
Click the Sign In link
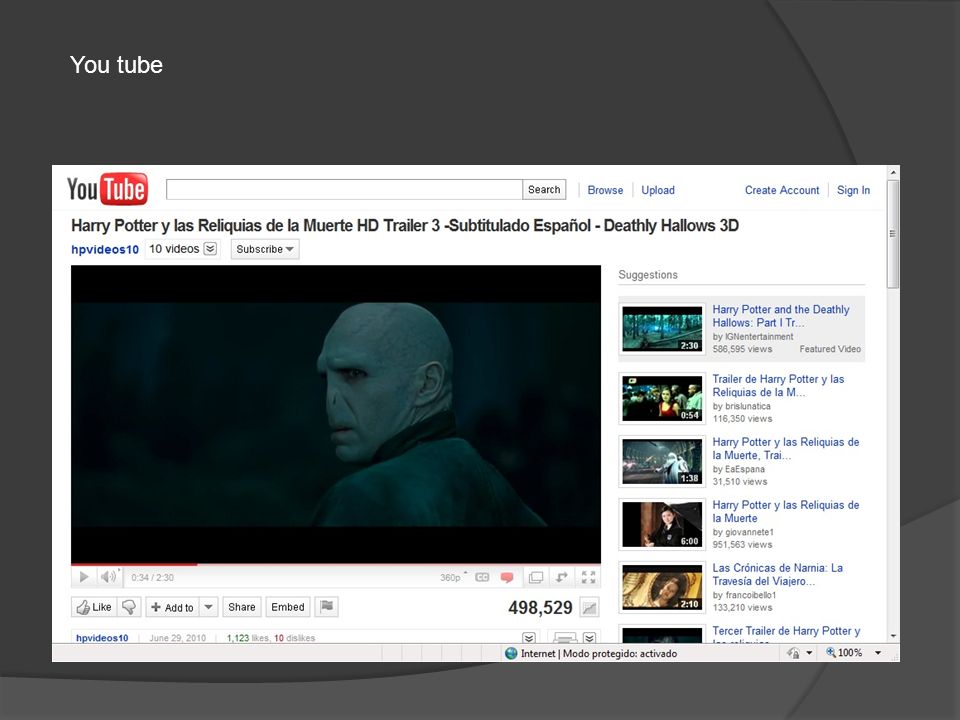click(853, 190)
